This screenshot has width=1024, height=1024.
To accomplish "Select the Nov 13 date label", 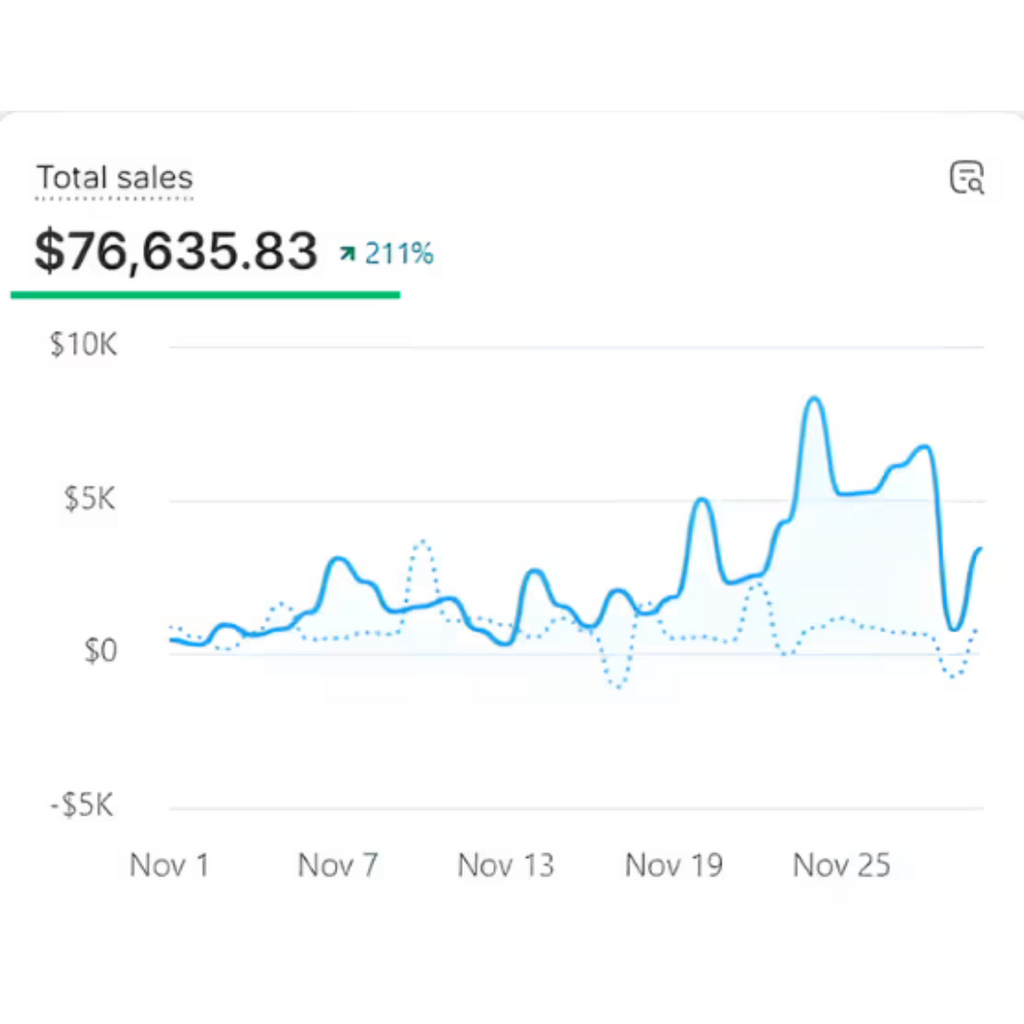I will click(505, 865).
